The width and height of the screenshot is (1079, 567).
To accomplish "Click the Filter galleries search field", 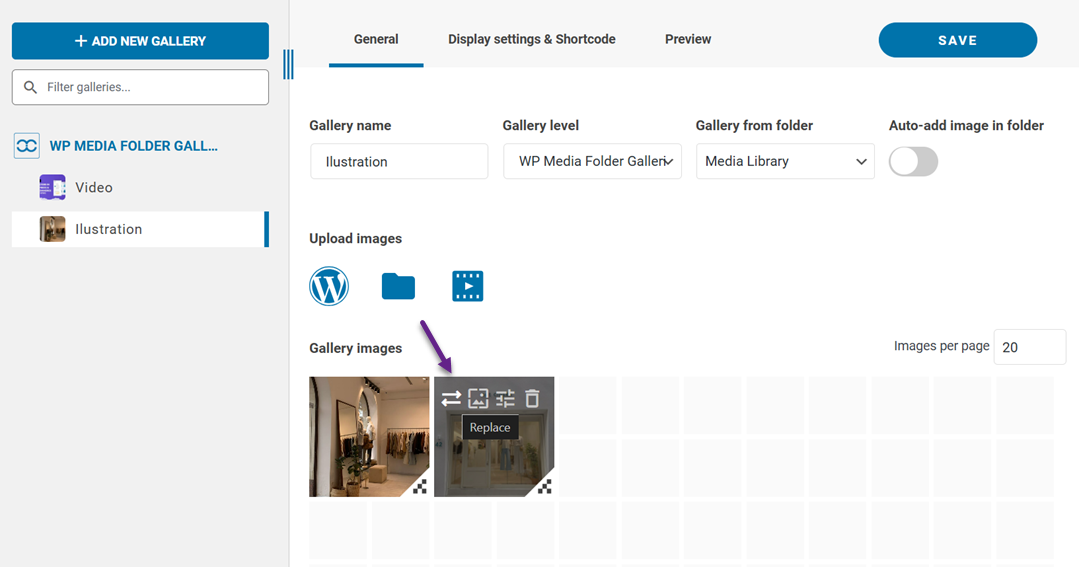I will pos(150,87).
